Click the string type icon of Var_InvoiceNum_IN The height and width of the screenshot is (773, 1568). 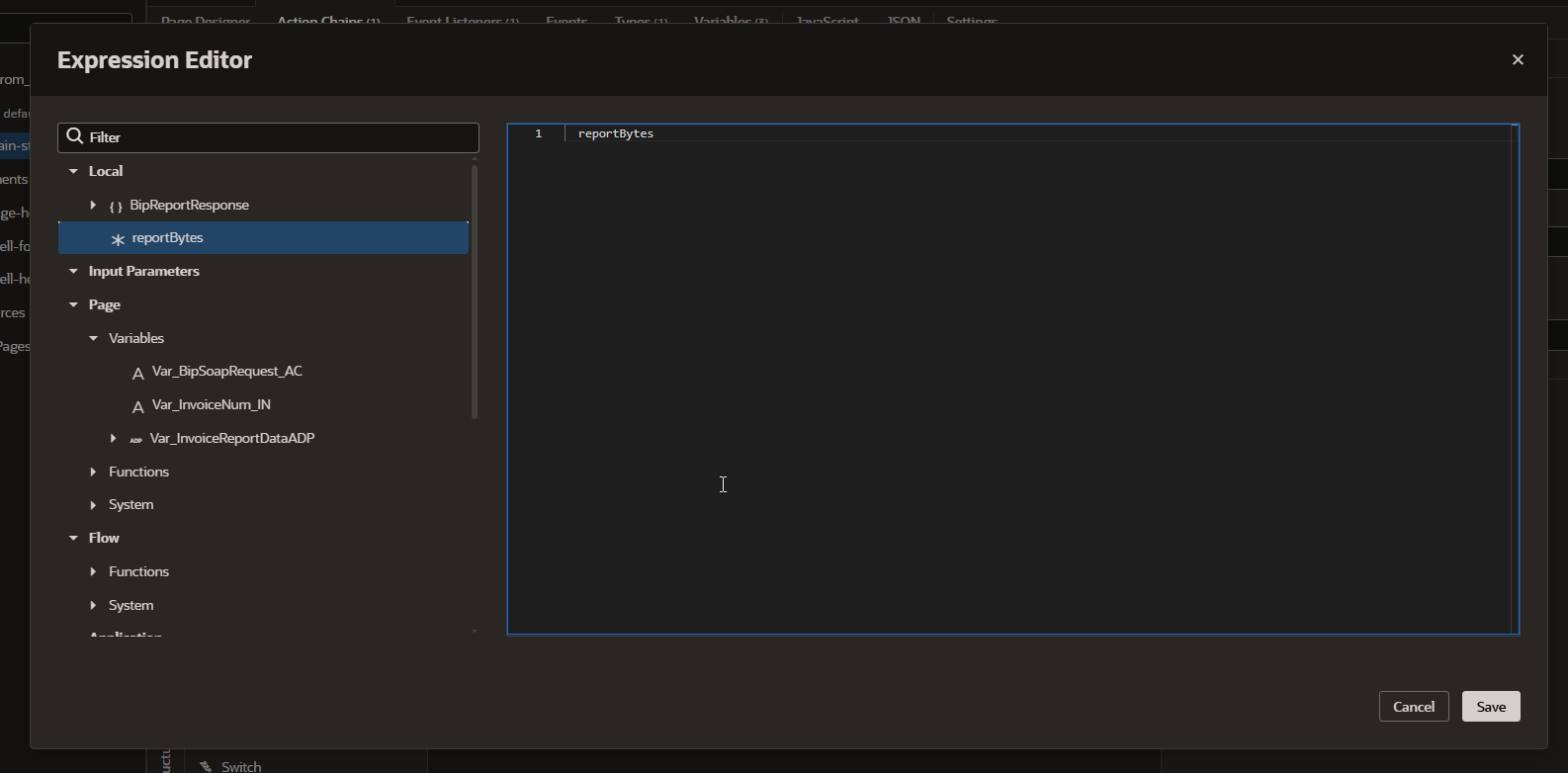(x=137, y=406)
